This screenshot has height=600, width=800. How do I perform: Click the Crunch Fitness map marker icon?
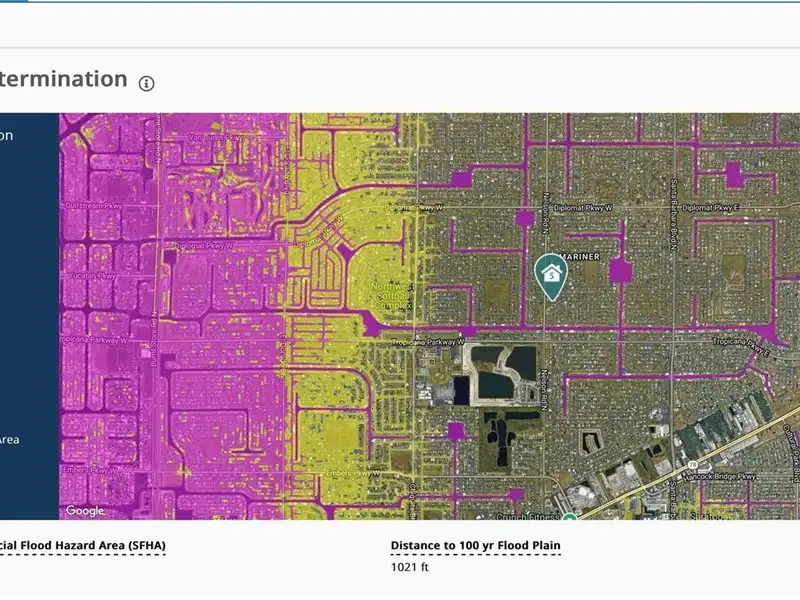point(568,516)
